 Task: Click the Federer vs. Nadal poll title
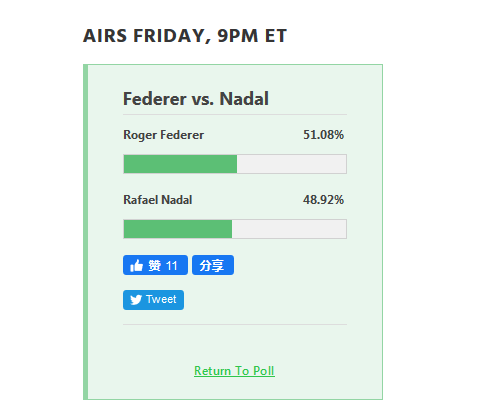tap(196, 99)
